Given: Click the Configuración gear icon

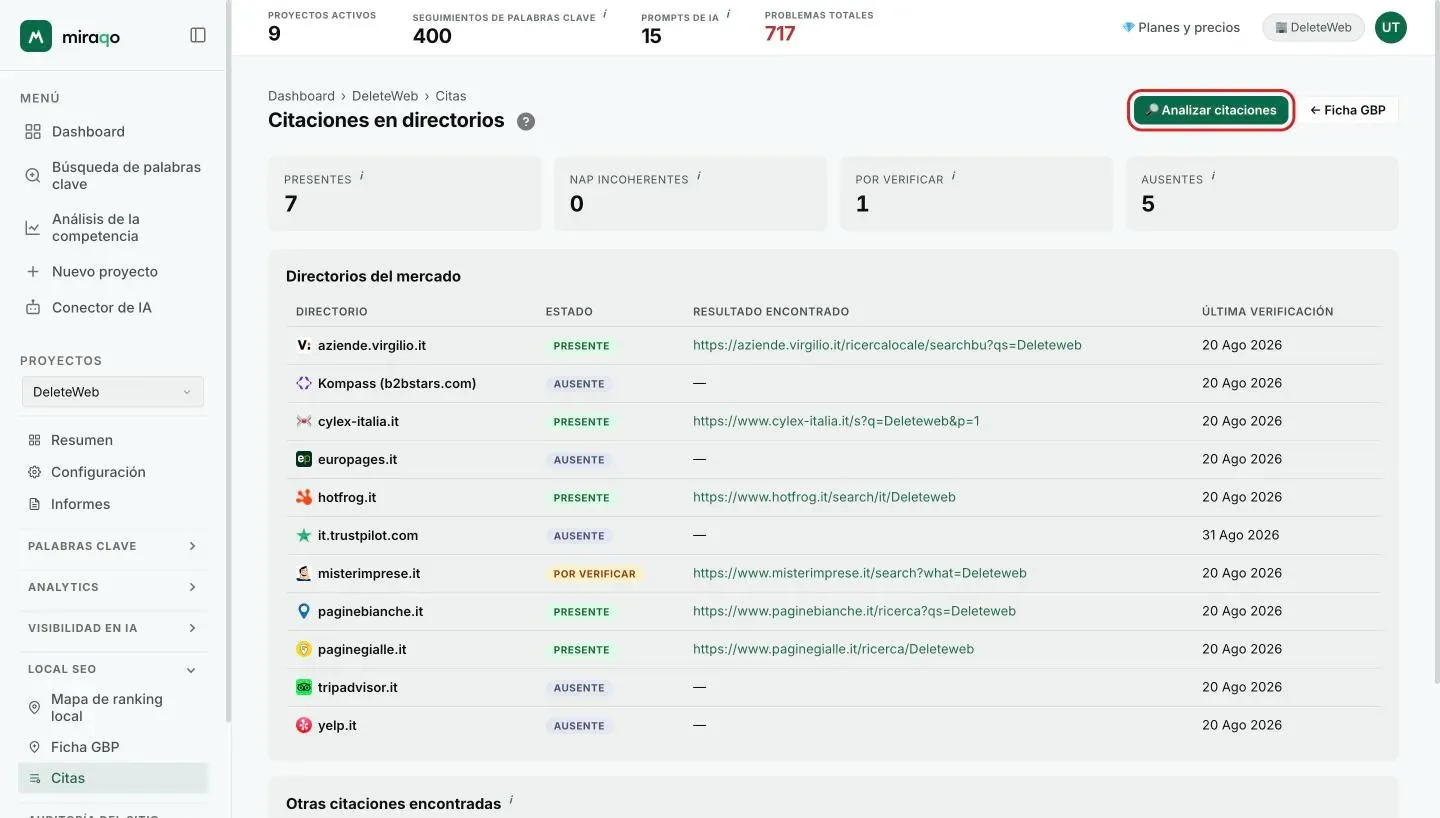Looking at the screenshot, I should (x=35, y=472).
